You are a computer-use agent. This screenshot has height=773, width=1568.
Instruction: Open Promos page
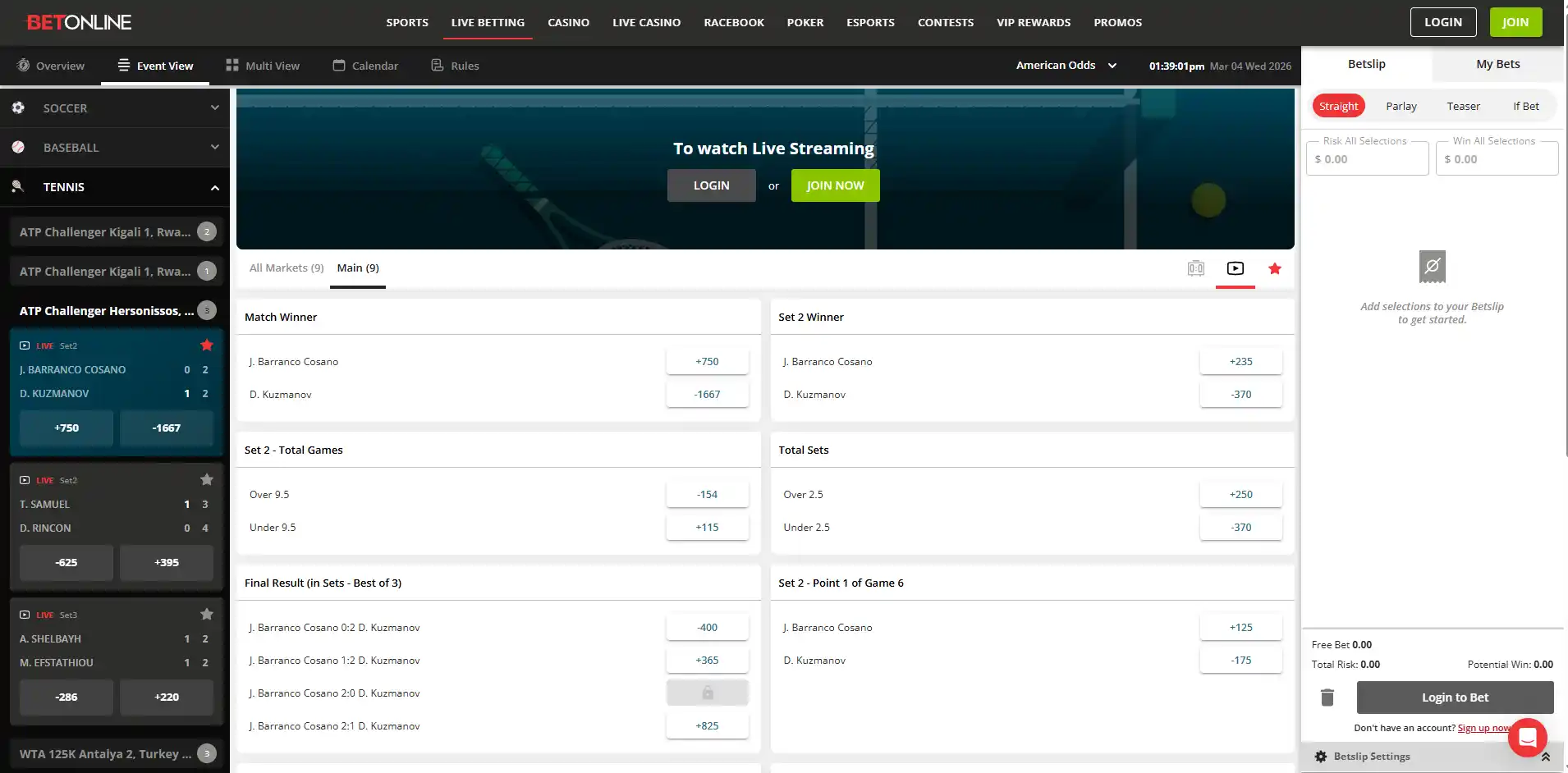point(1117,22)
